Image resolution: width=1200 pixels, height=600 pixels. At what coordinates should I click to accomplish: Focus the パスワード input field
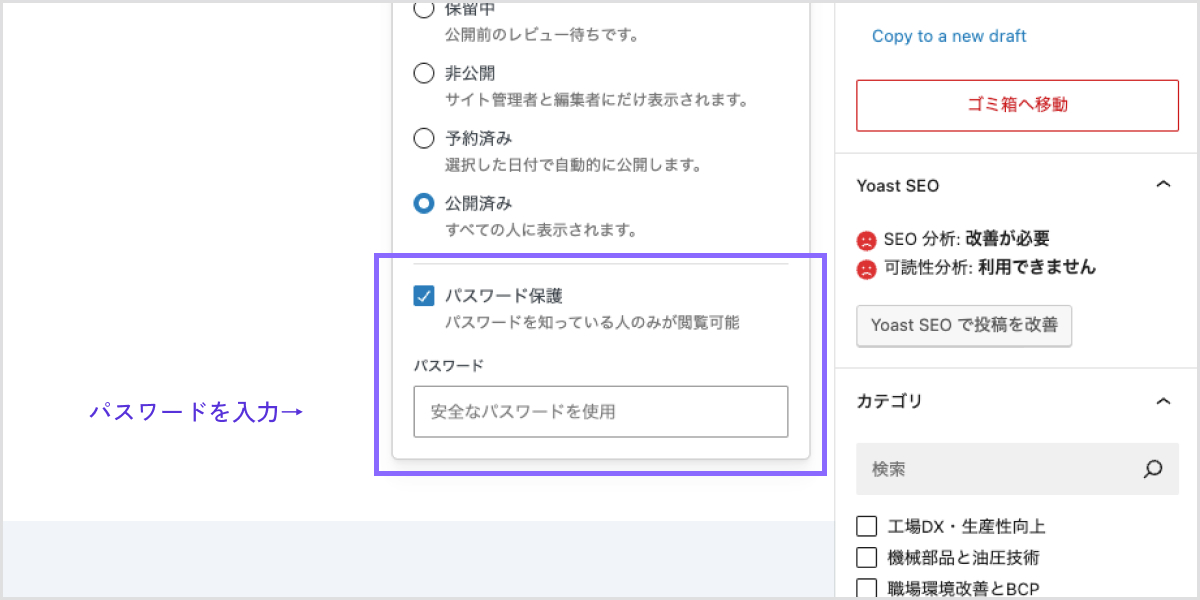pos(600,411)
